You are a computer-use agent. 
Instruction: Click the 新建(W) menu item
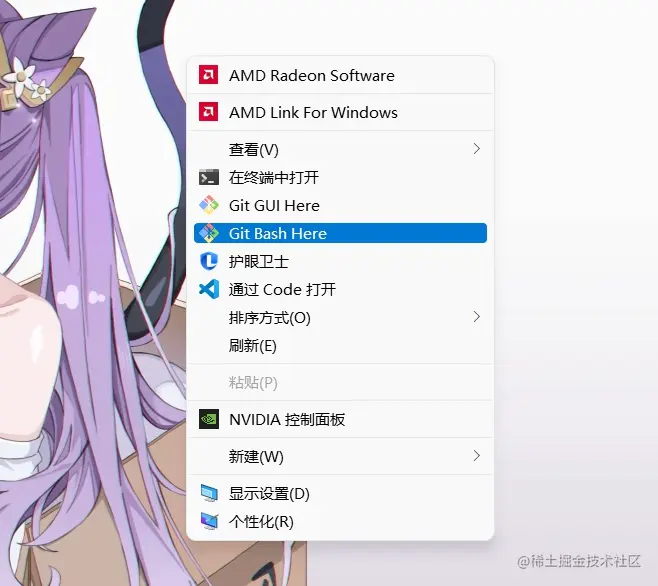click(x=340, y=456)
